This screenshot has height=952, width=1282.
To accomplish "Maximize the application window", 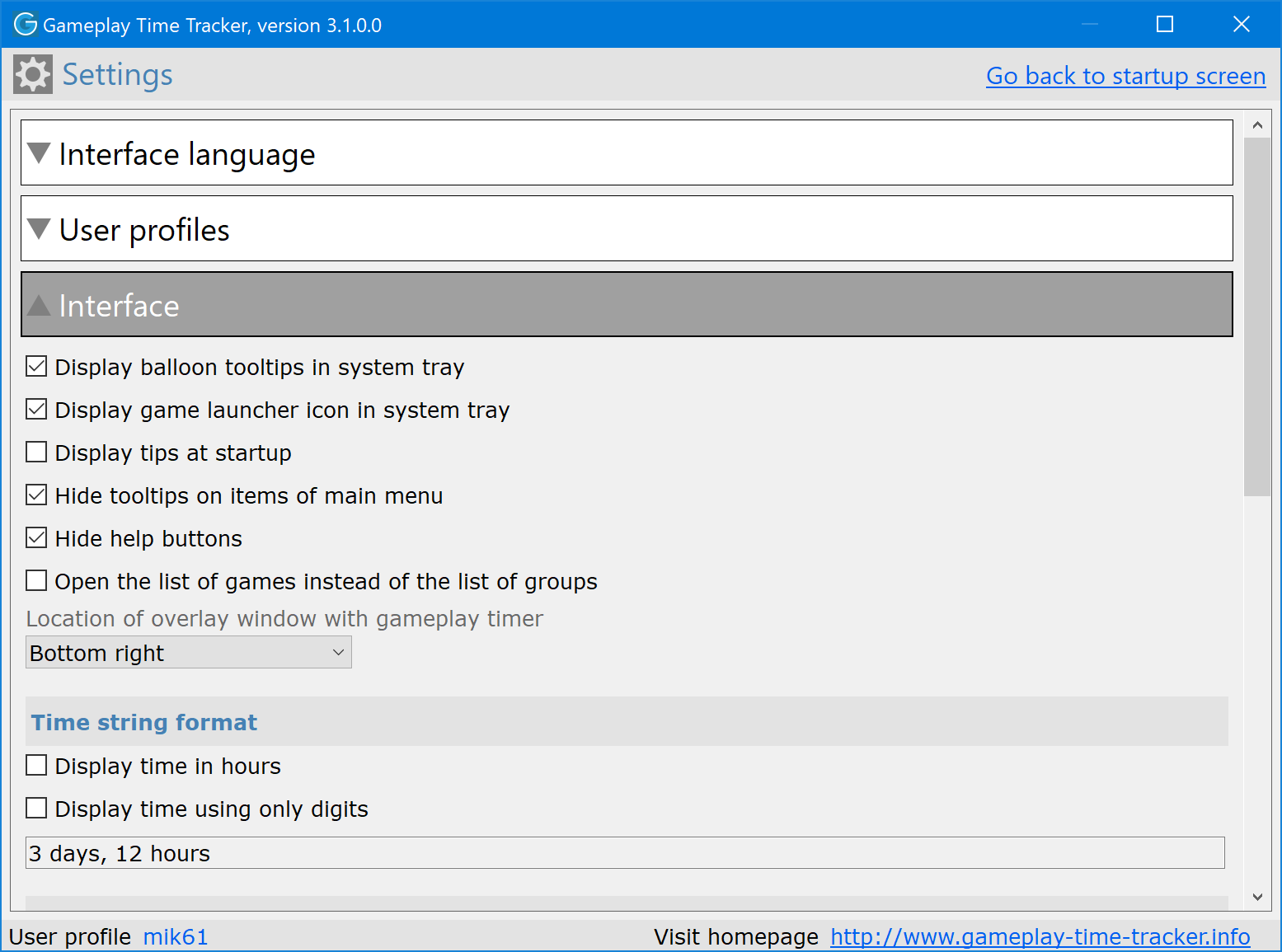I will tap(1165, 24).
